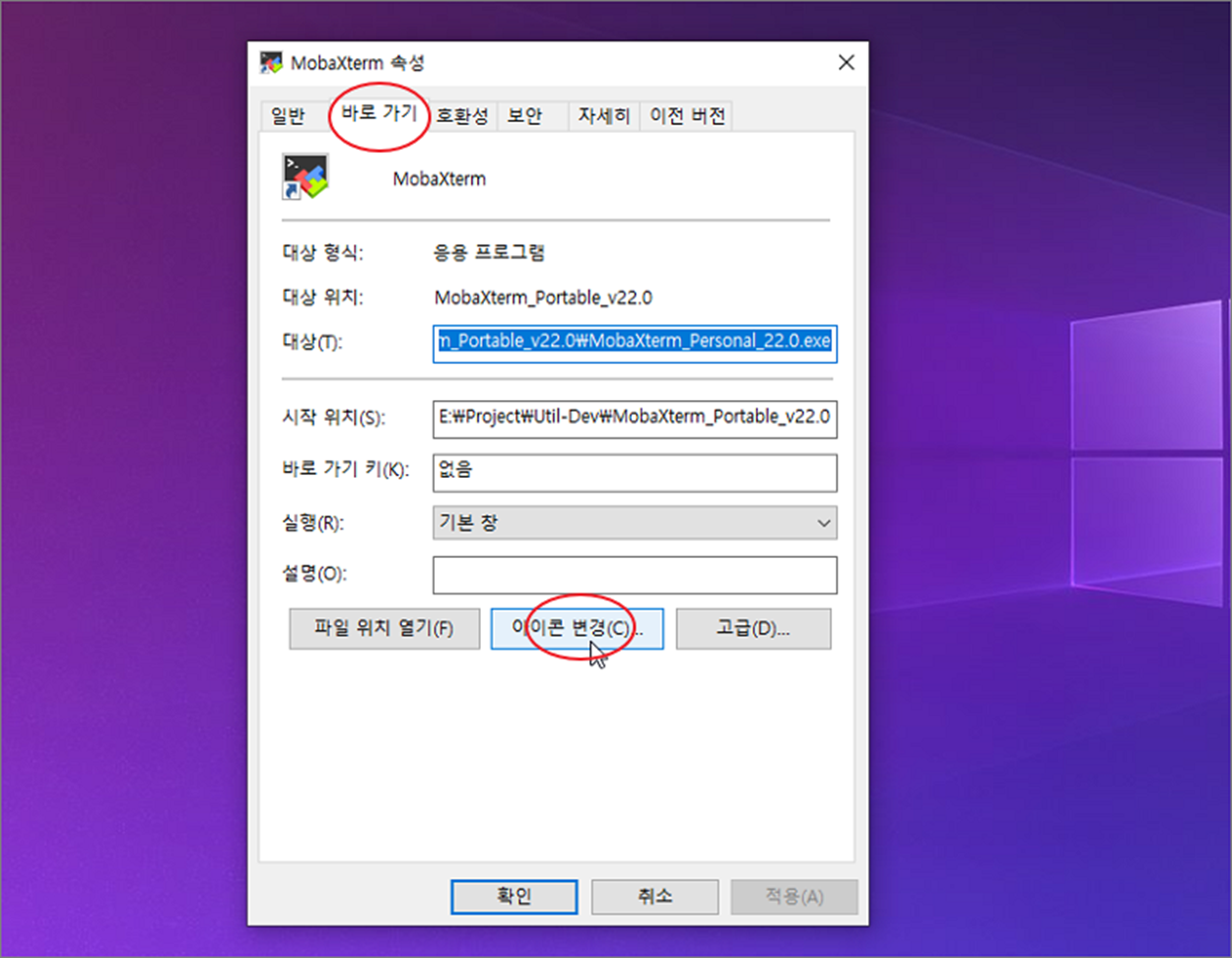
Task: Open 고급(D) advanced settings
Action: [x=754, y=629]
